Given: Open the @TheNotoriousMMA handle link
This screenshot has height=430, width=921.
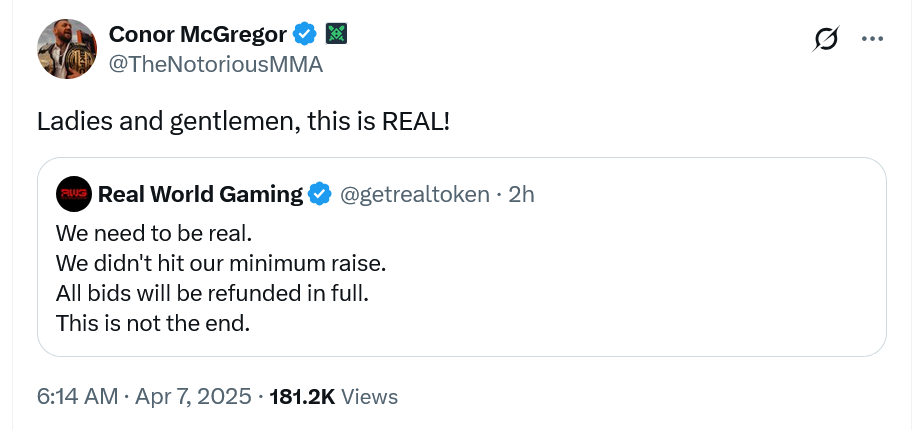Looking at the screenshot, I should (215, 64).
